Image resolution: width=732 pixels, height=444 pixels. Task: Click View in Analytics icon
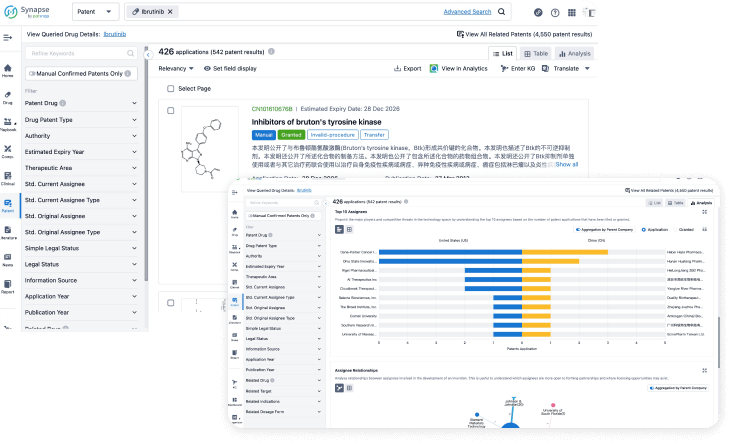coord(434,69)
